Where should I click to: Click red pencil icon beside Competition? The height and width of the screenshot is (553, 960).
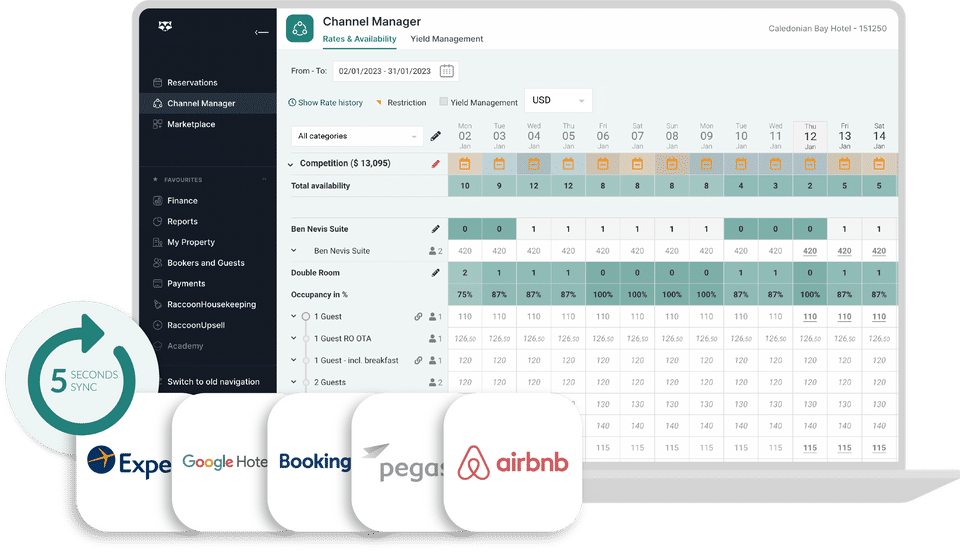435,164
